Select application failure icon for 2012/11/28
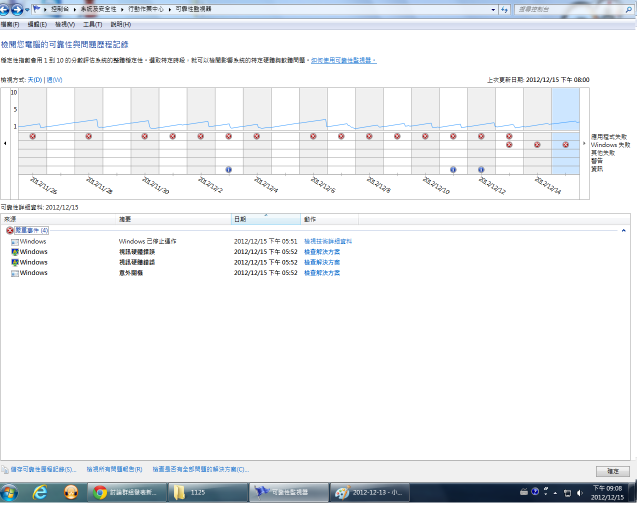This screenshot has width=640, height=512. [89, 137]
